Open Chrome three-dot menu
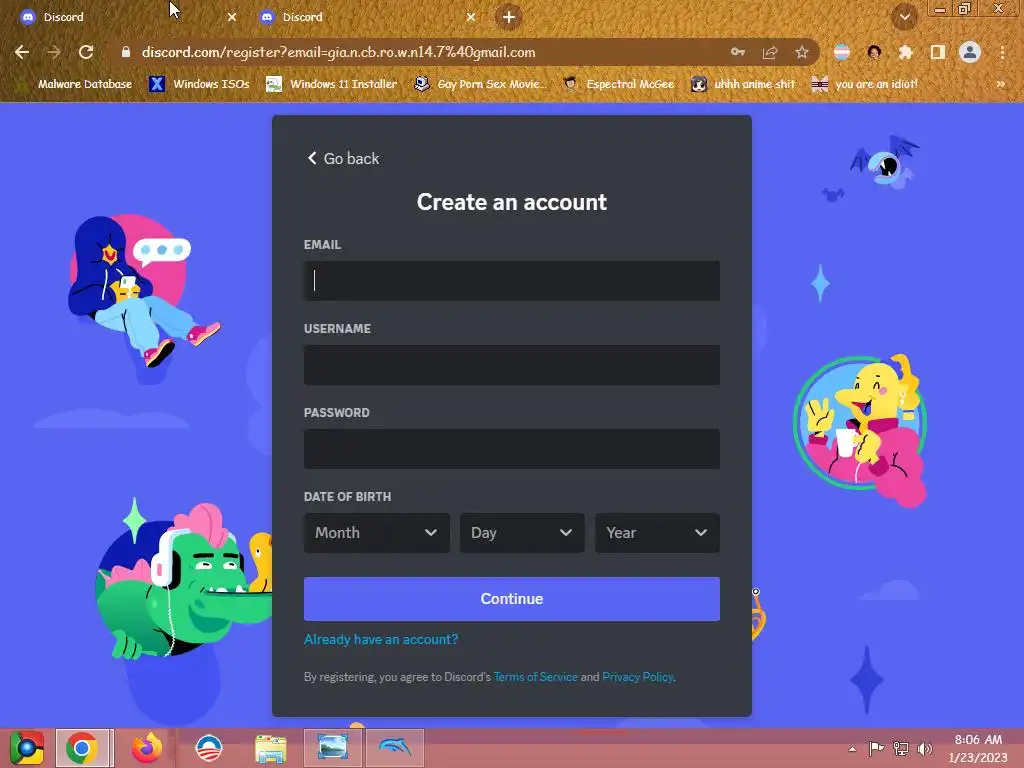This screenshot has height=768, width=1024. 1002,52
